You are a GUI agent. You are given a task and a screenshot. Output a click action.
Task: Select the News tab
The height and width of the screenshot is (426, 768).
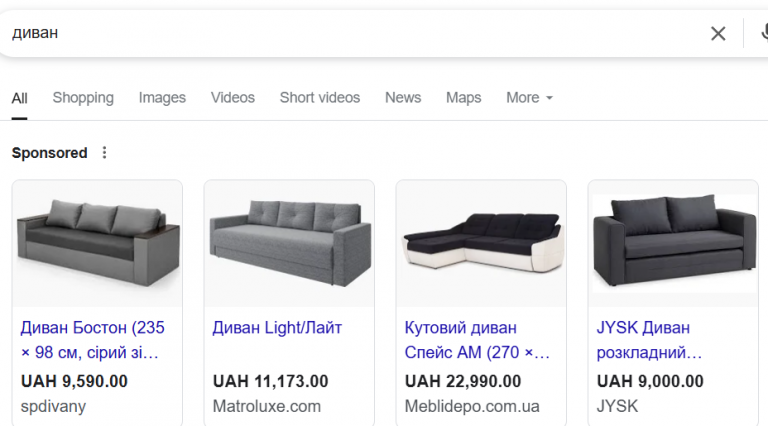click(x=403, y=97)
